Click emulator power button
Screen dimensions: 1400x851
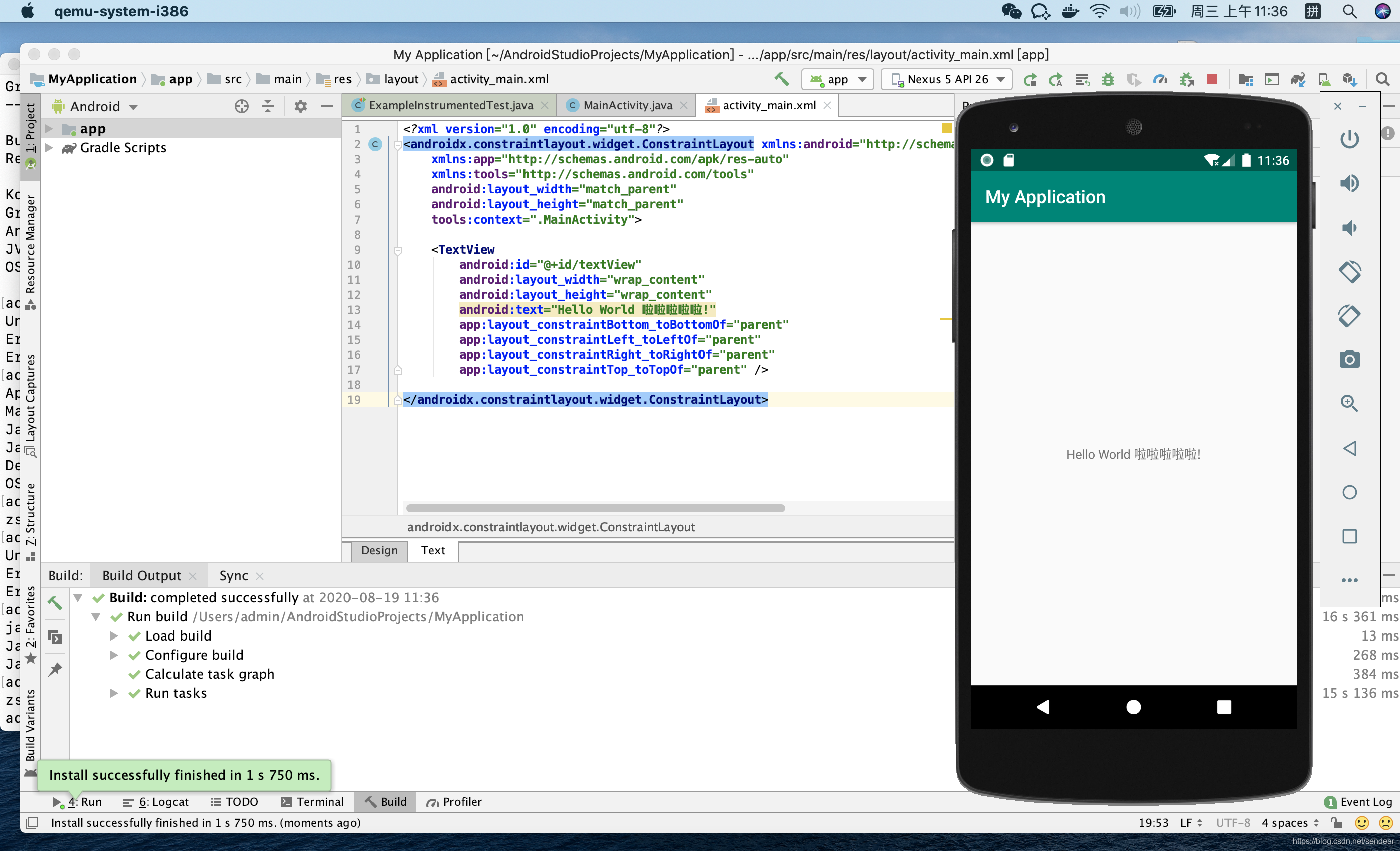[x=1349, y=139]
